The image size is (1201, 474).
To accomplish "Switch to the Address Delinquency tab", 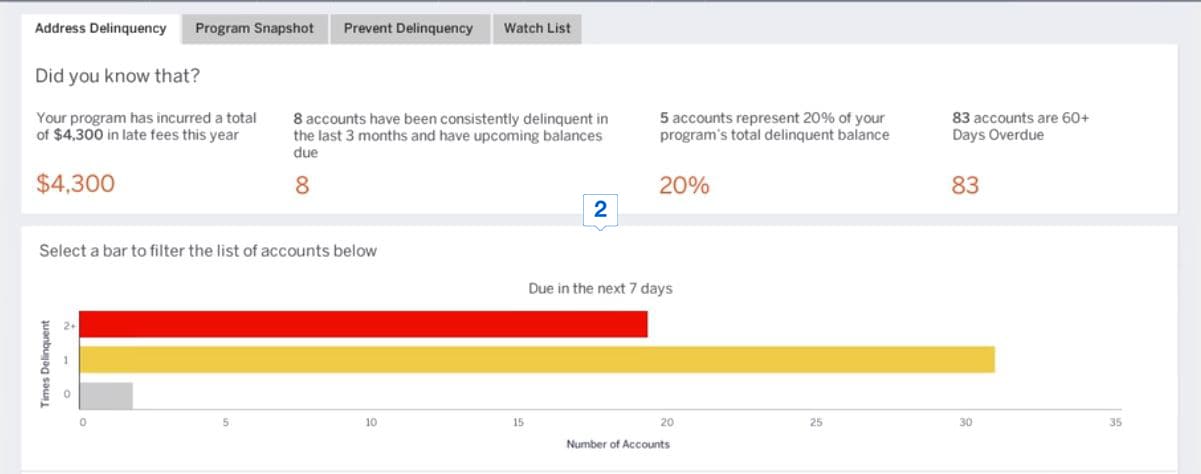I will pos(100,28).
